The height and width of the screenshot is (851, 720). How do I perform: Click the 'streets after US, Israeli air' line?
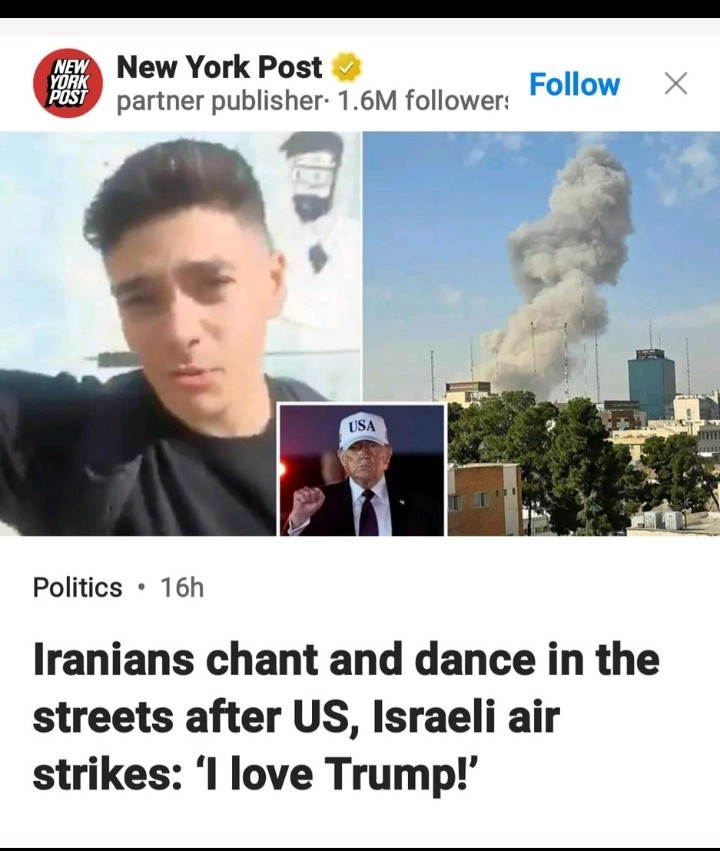(x=296, y=717)
